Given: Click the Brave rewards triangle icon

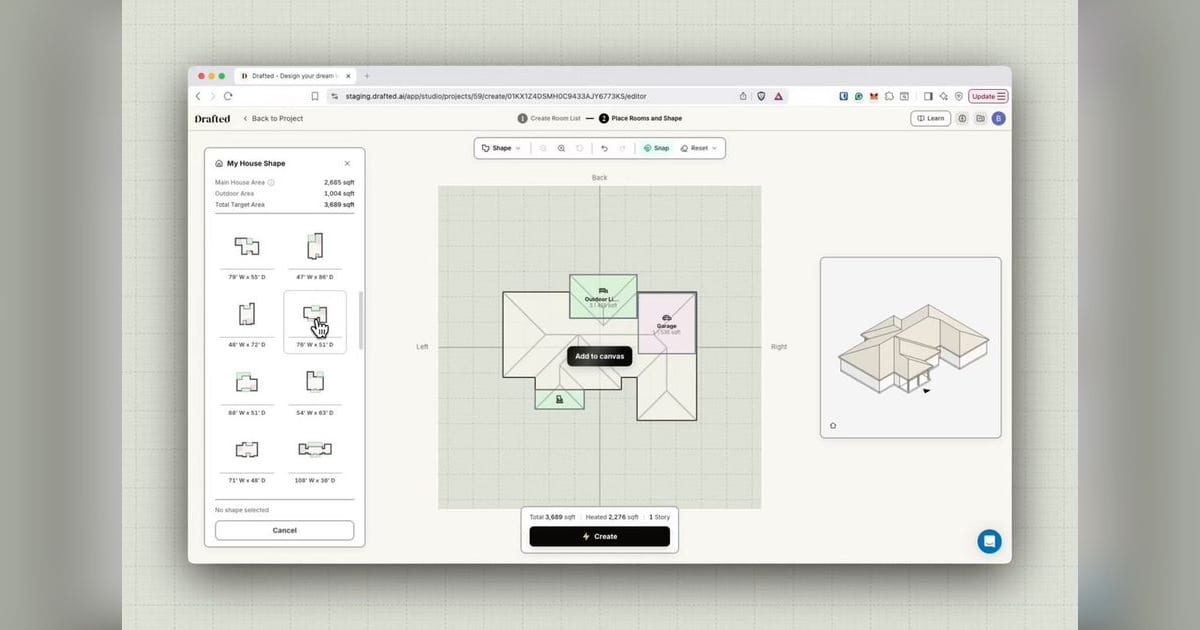Looking at the screenshot, I should click(778, 96).
